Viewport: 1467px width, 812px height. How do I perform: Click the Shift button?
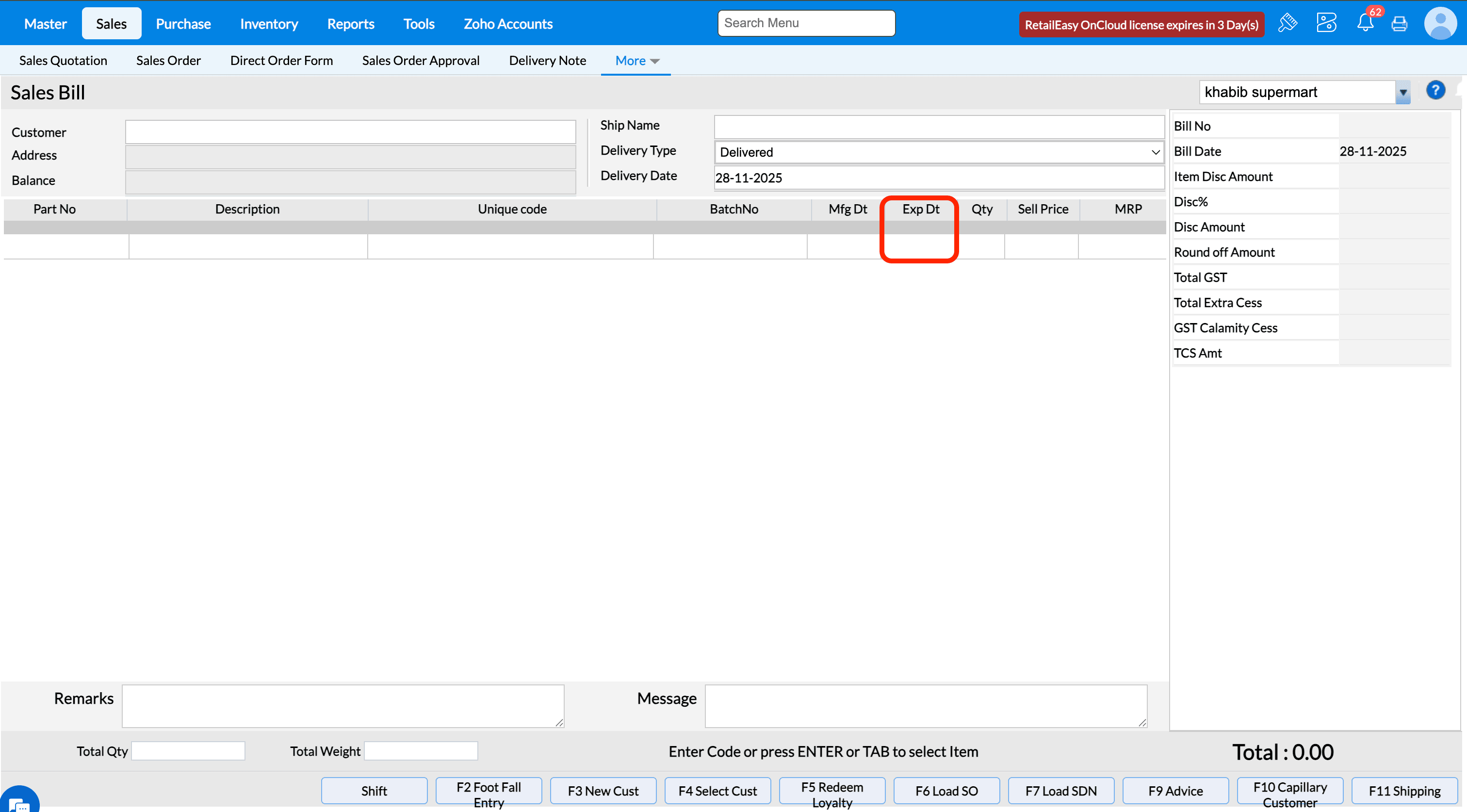pyautogui.click(x=374, y=791)
